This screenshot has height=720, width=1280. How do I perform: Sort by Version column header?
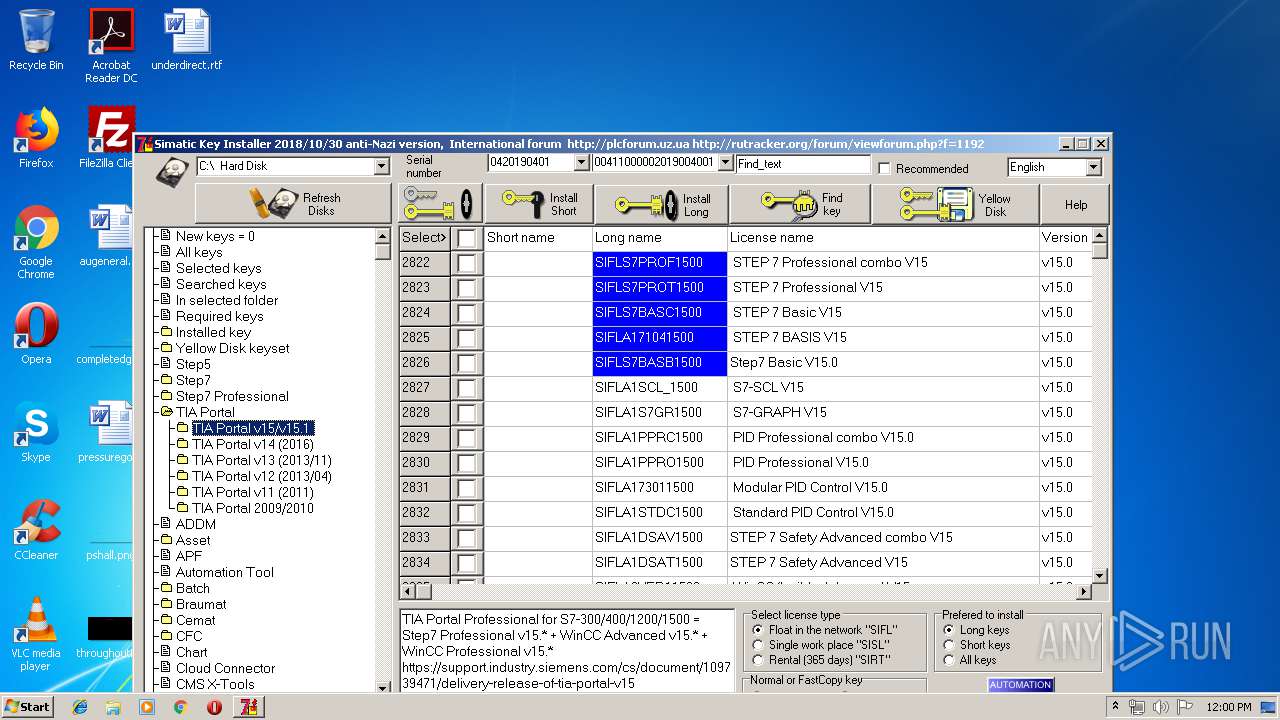point(1064,238)
